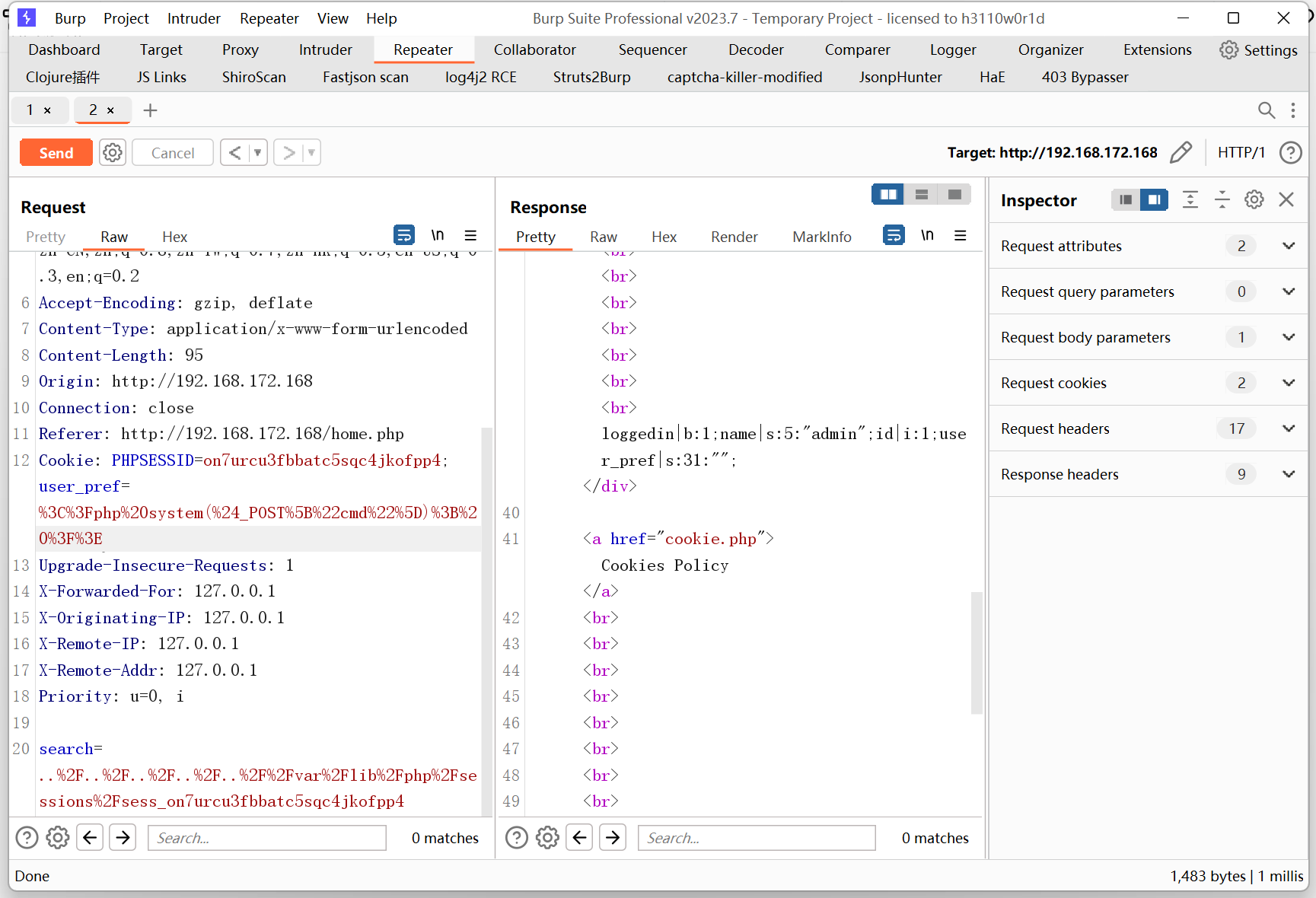Open request settings gear beside Send
This screenshot has width=1316, height=898.
click(113, 153)
